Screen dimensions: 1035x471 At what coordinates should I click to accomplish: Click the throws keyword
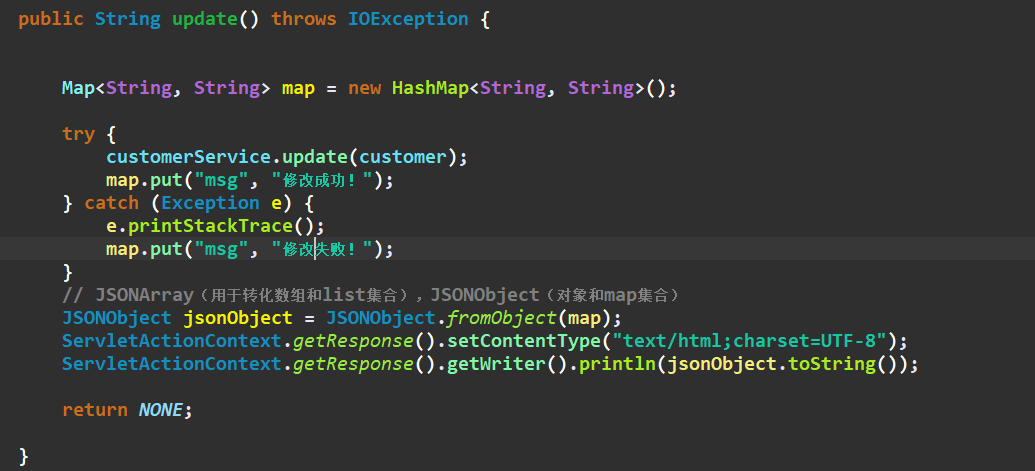tap(304, 19)
